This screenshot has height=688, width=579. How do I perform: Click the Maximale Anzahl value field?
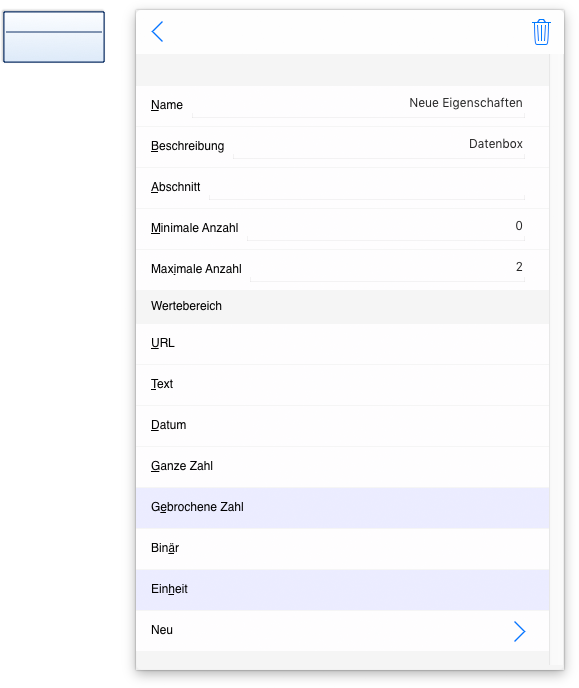click(387, 269)
